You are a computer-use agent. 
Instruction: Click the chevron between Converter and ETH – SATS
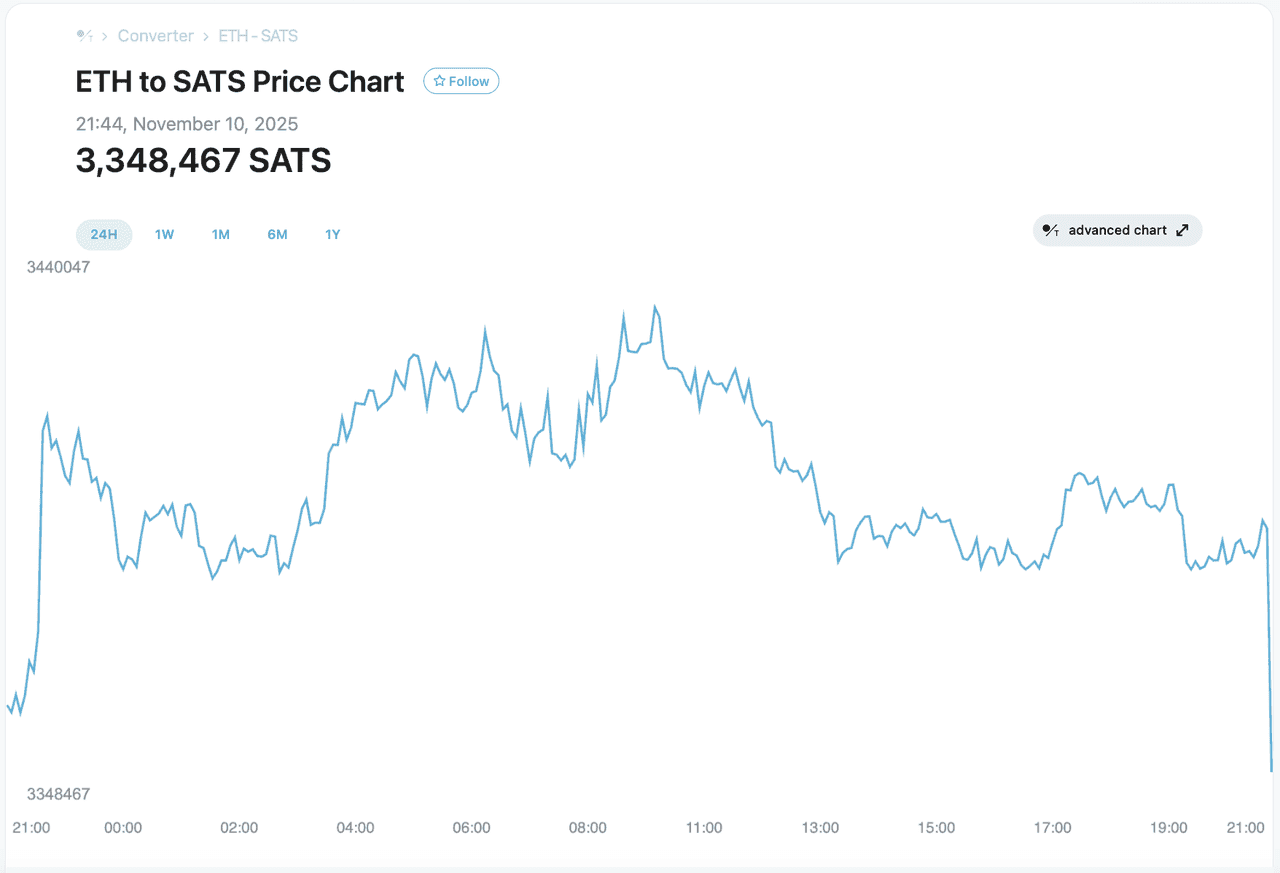click(x=205, y=36)
